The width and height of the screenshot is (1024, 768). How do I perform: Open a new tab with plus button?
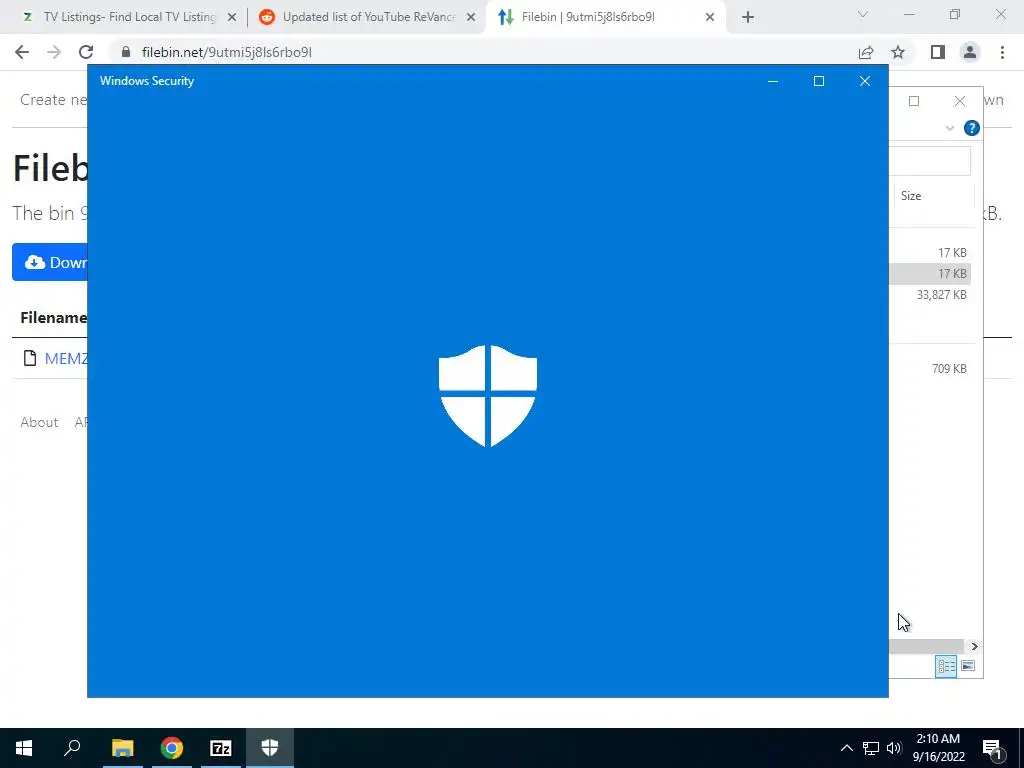(748, 17)
